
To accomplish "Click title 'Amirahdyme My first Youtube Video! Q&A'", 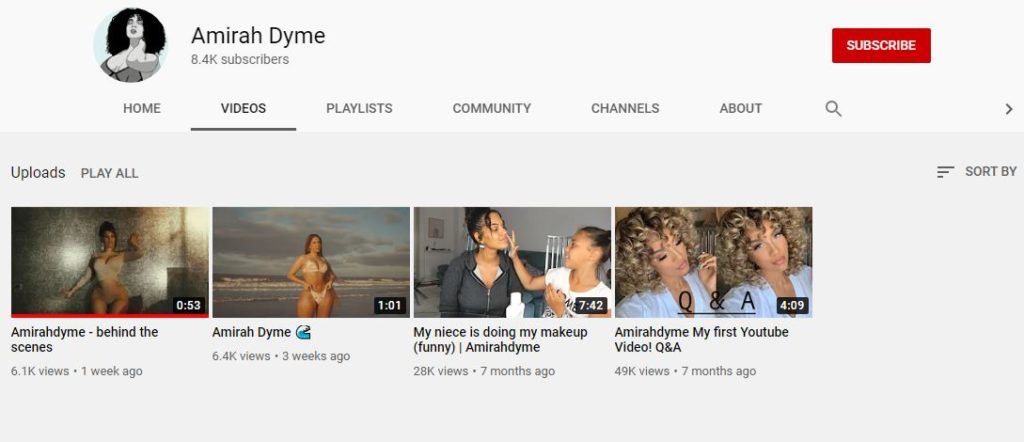I will (x=701, y=339).
